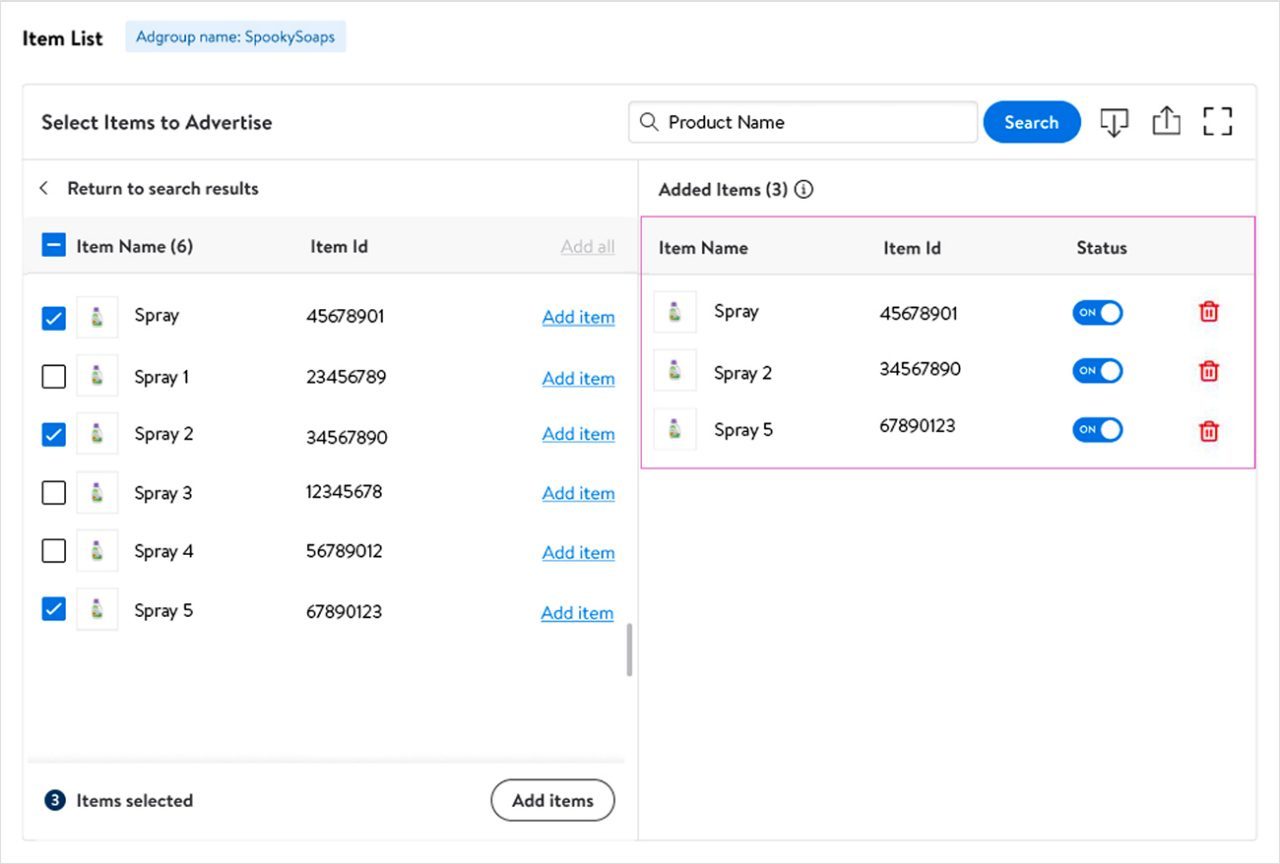The width and height of the screenshot is (1280, 864).
Task: Expand to fullscreen view
Action: pyautogui.click(x=1218, y=121)
